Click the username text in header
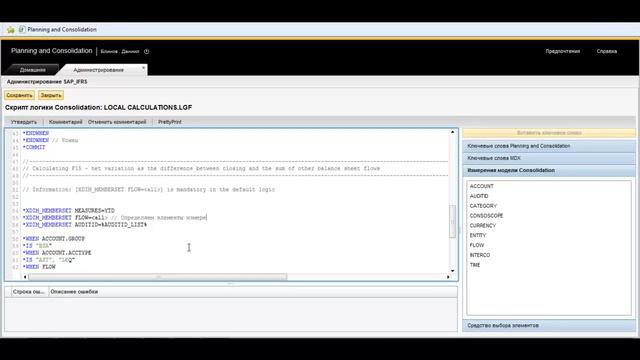The image size is (640, 360). click(120, 51)
